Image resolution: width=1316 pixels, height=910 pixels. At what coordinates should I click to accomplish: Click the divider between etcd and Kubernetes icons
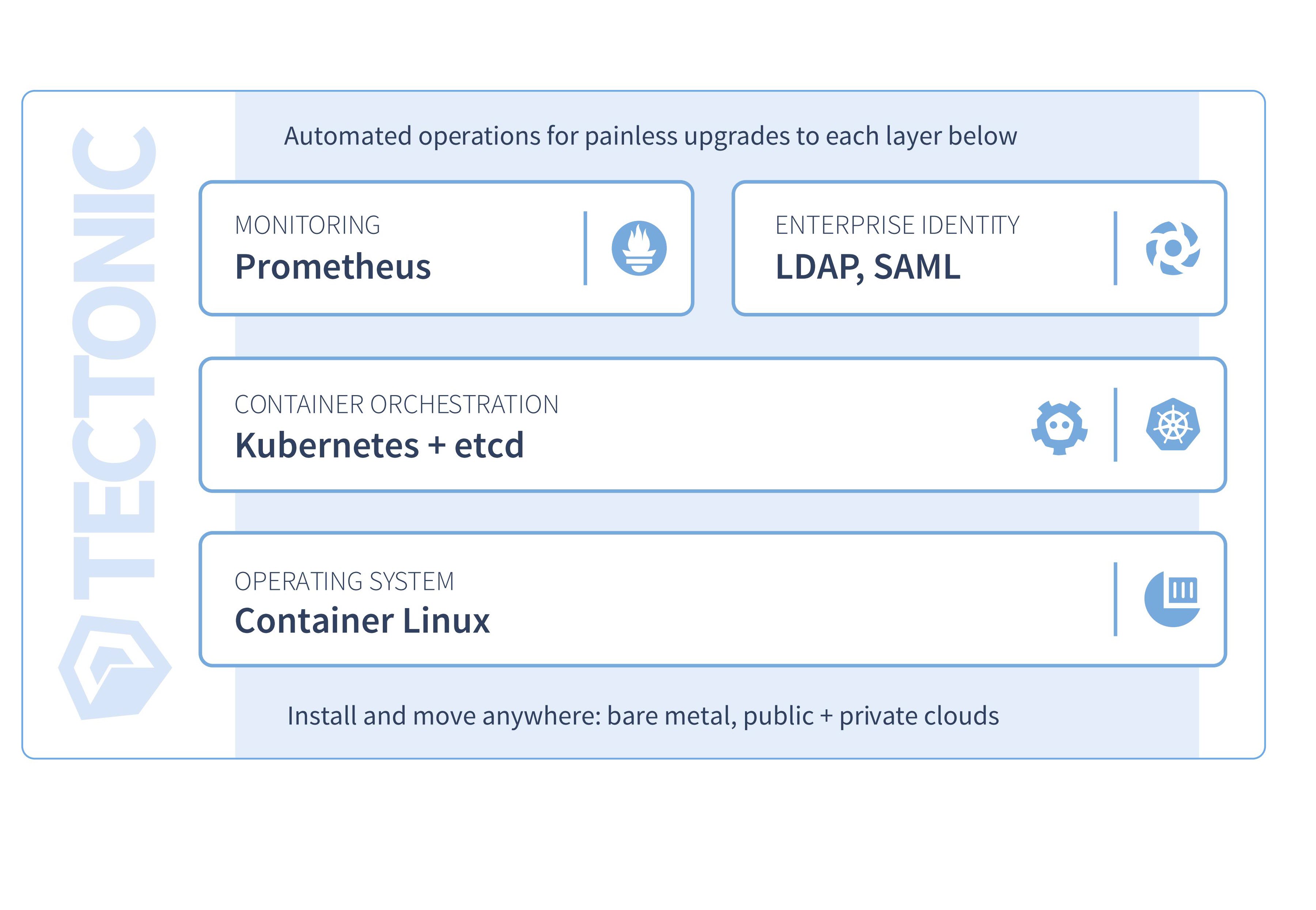[1115, 425]
